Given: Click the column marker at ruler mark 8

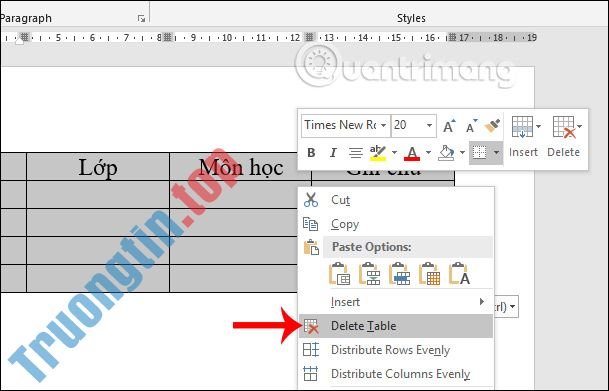Looking at the screenshot, I should (167, 37).
